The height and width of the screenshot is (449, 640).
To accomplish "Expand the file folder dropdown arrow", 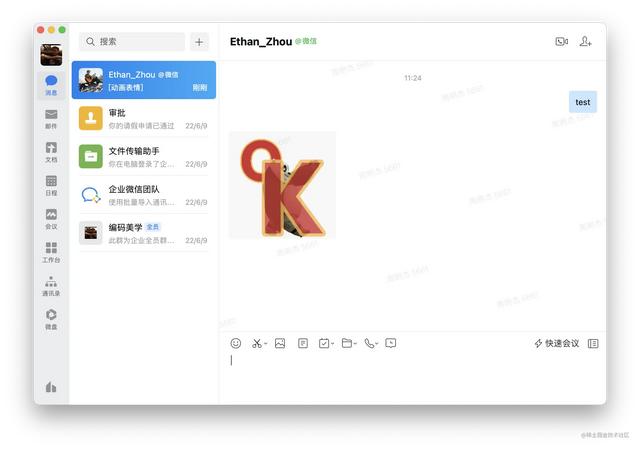I will [x=355, y=344].
